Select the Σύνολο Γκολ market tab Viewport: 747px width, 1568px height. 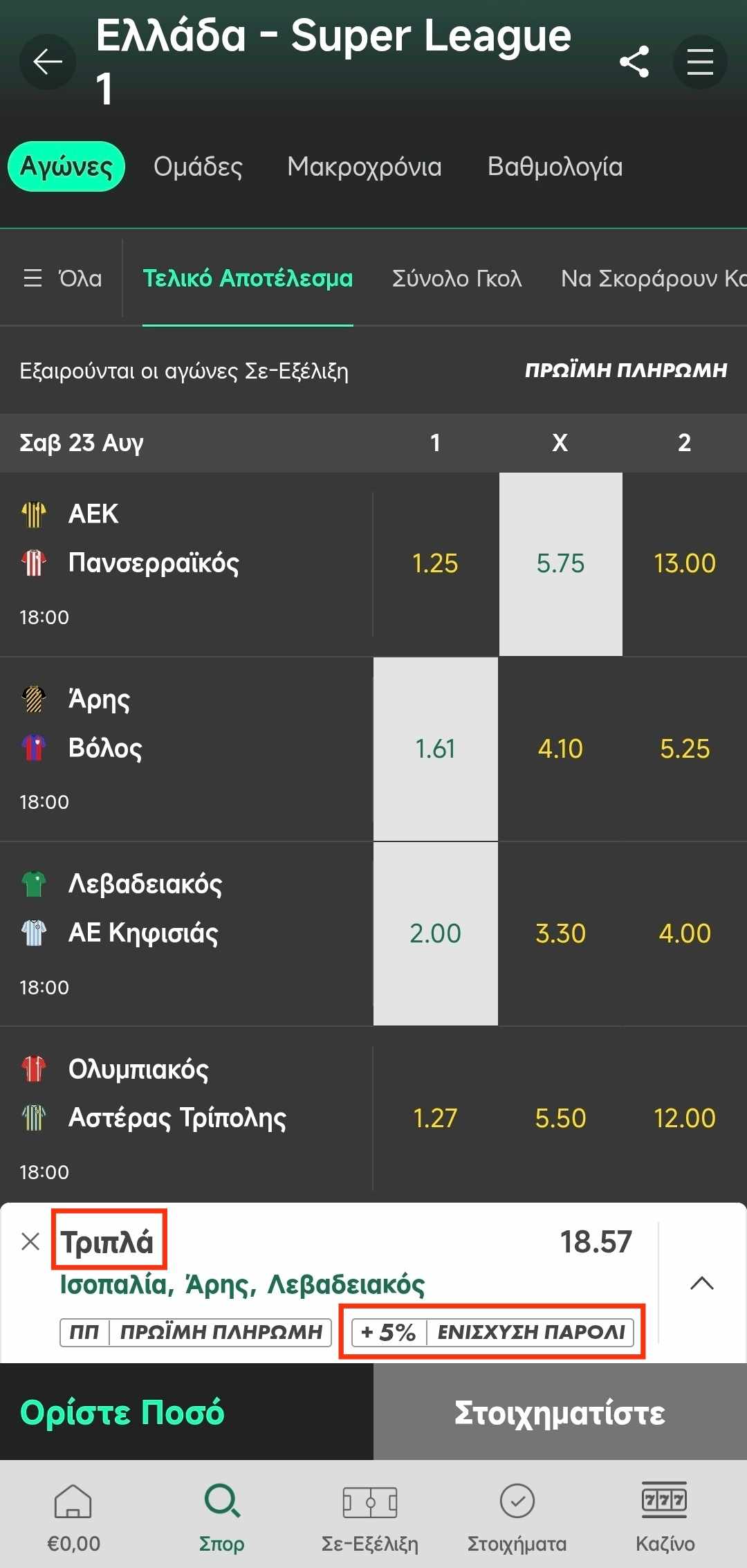click(456, 278)
